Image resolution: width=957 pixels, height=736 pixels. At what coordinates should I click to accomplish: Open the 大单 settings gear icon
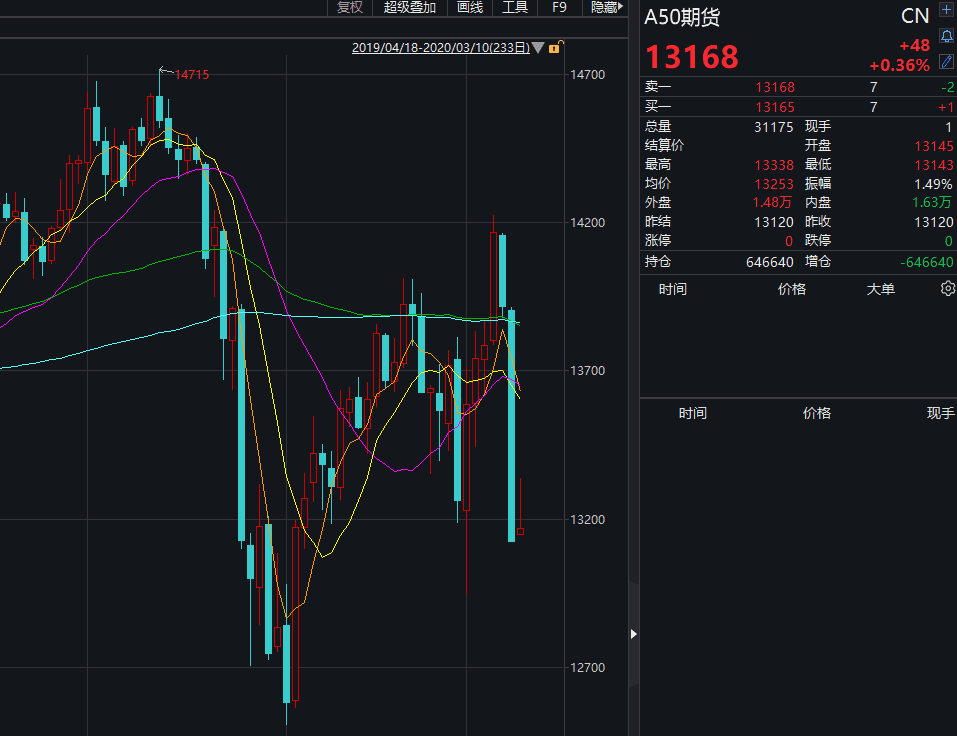948,289
